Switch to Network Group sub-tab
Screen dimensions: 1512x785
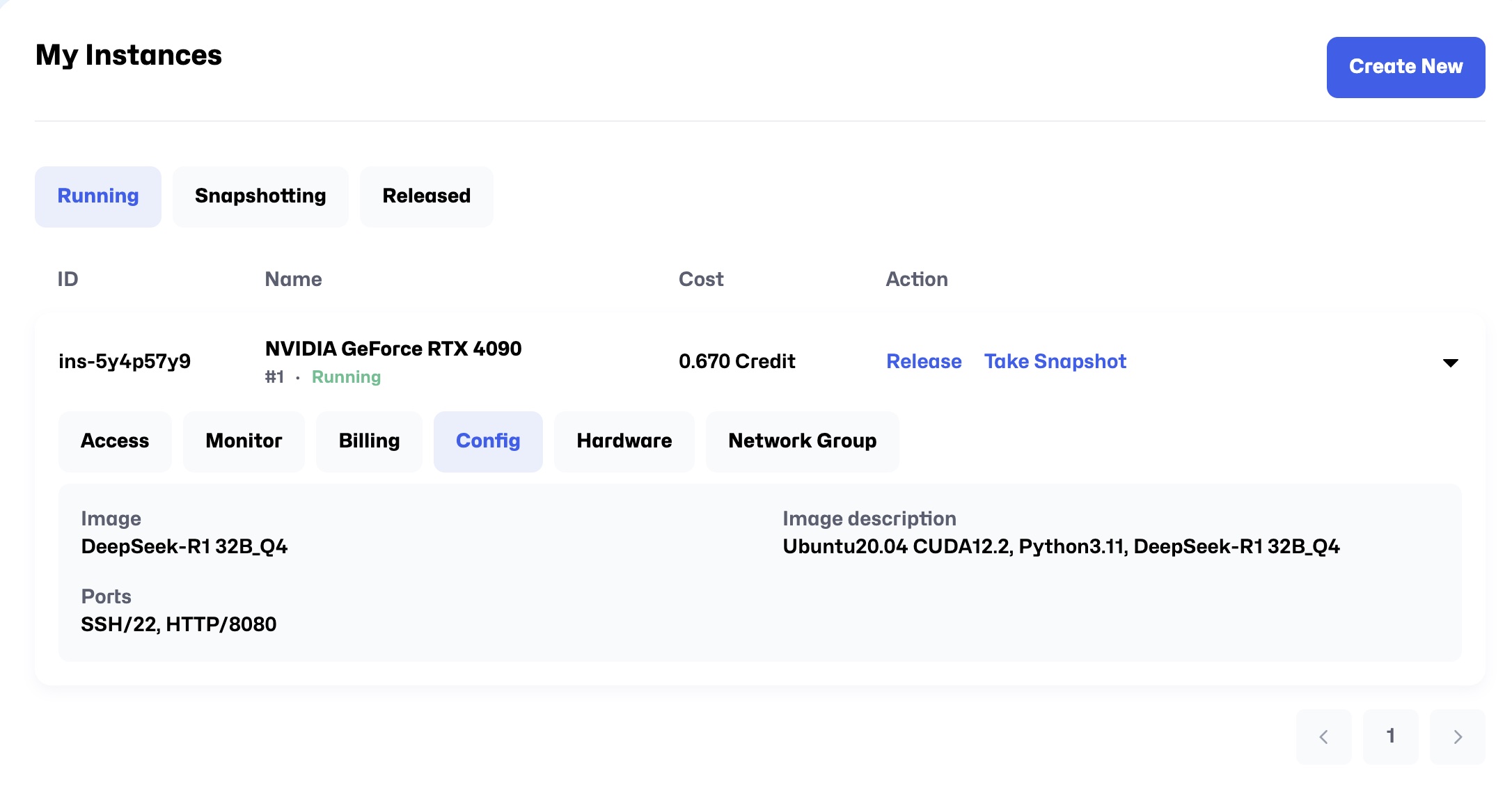click(x=802, y=441)
